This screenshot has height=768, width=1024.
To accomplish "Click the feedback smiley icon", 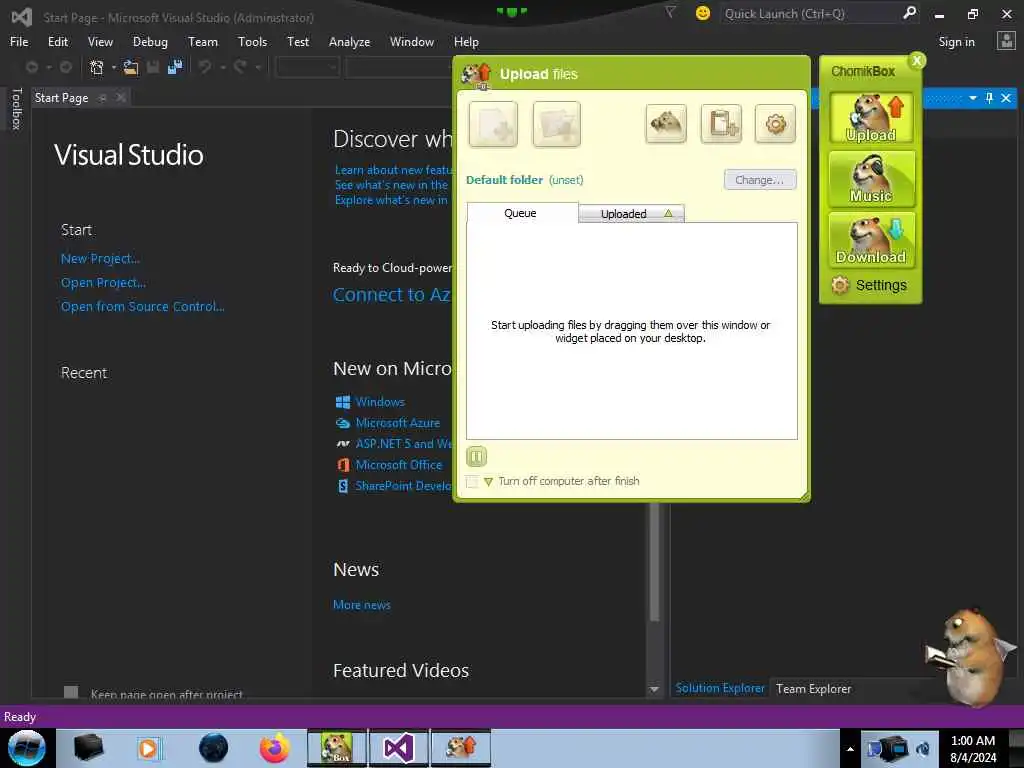I will 703,13.
